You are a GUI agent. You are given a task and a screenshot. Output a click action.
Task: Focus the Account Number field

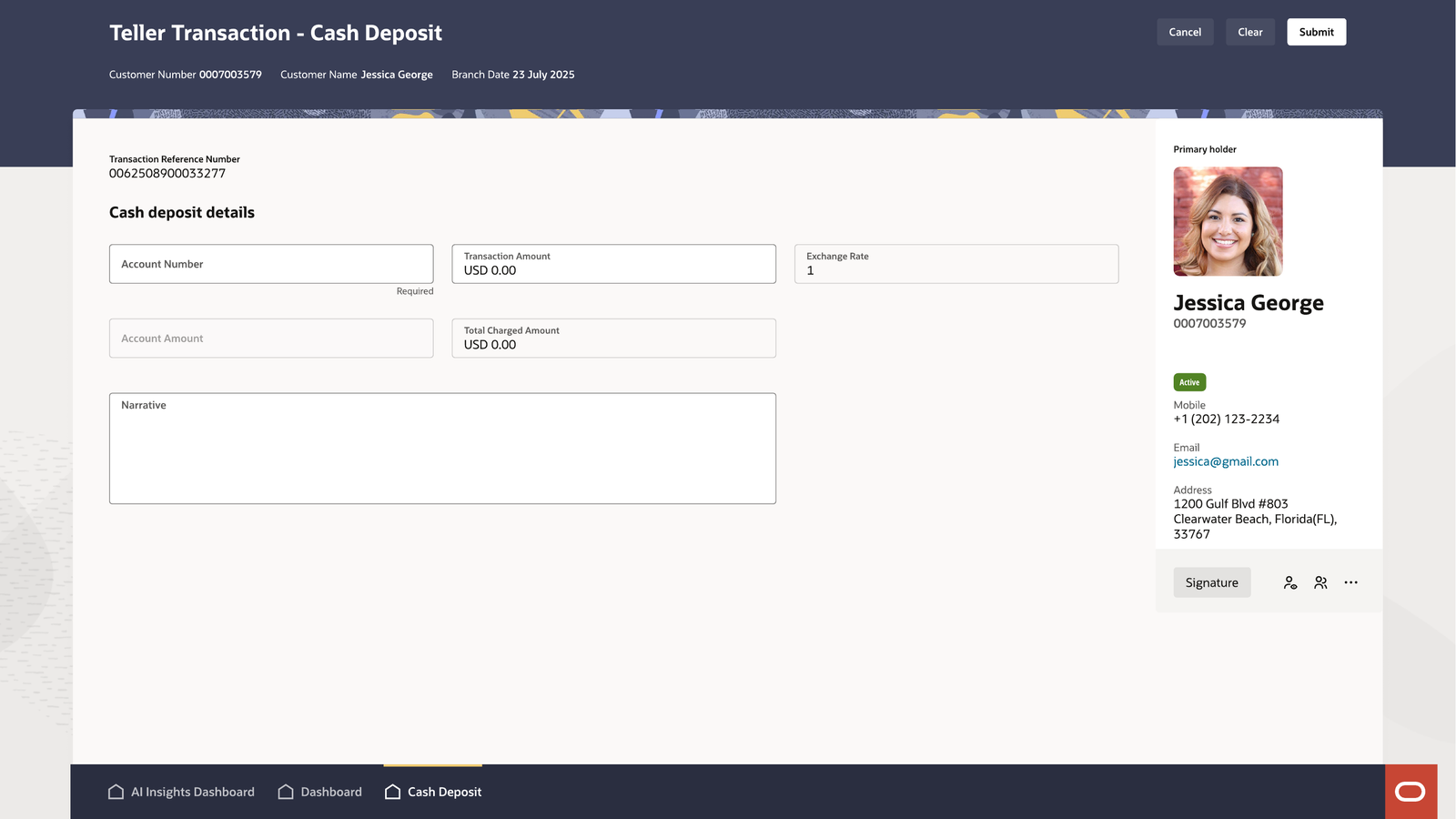[x=271, y=264]
